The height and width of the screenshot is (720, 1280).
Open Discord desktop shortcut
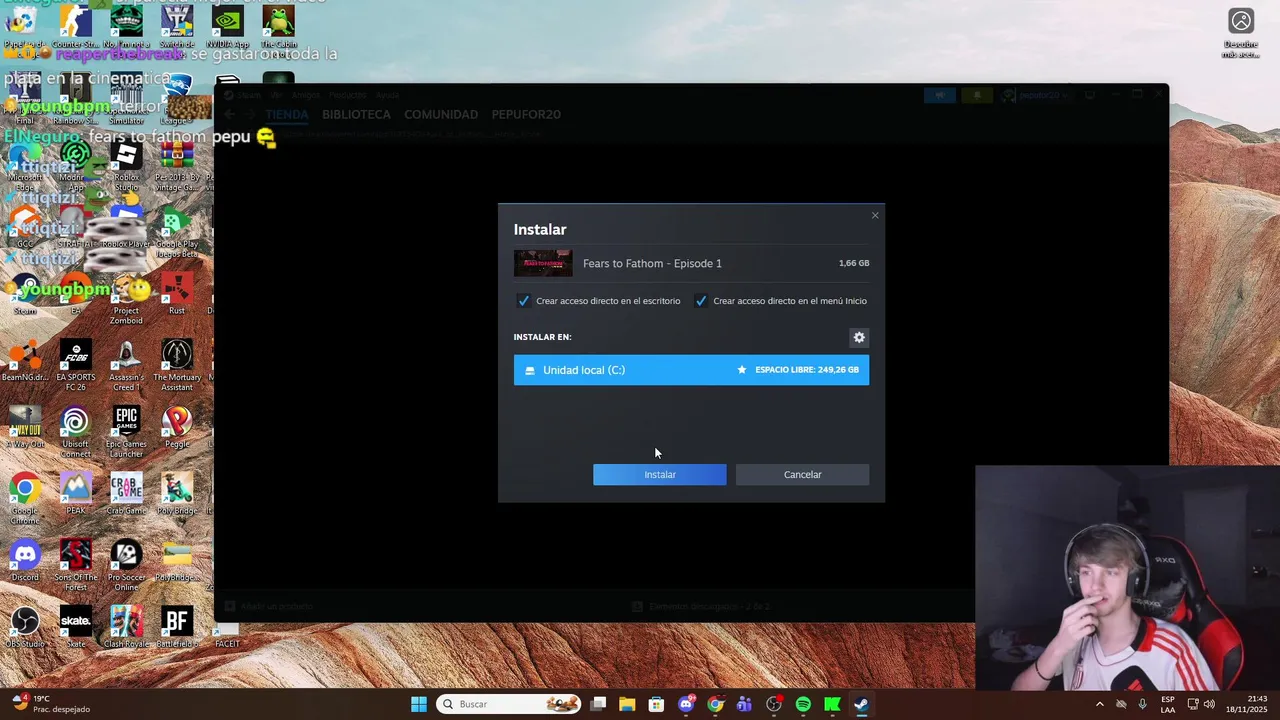(x=25, y=560)
